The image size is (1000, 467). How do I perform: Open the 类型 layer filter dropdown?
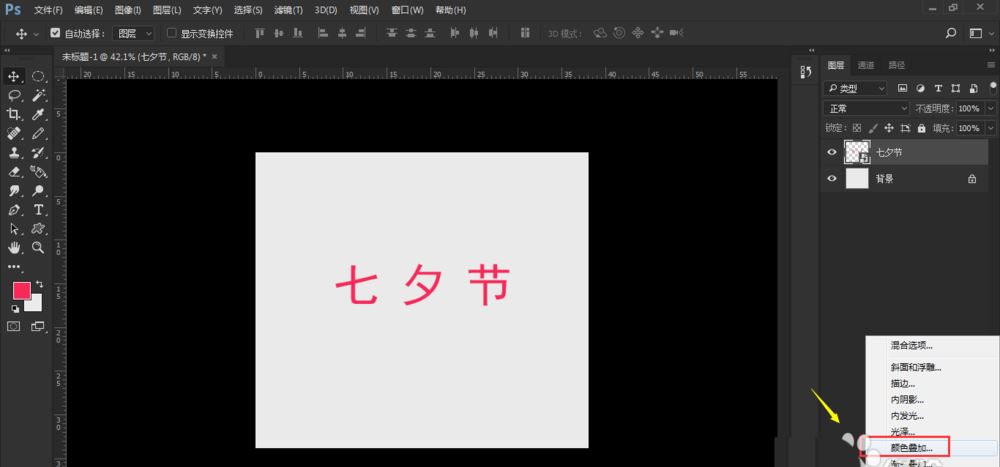coord(855,88)
